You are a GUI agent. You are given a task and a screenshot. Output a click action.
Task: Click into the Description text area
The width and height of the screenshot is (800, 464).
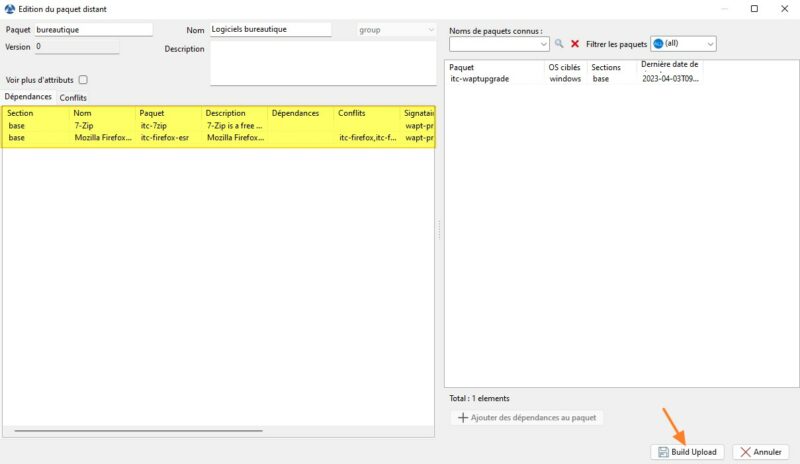[x=322, y=63]
